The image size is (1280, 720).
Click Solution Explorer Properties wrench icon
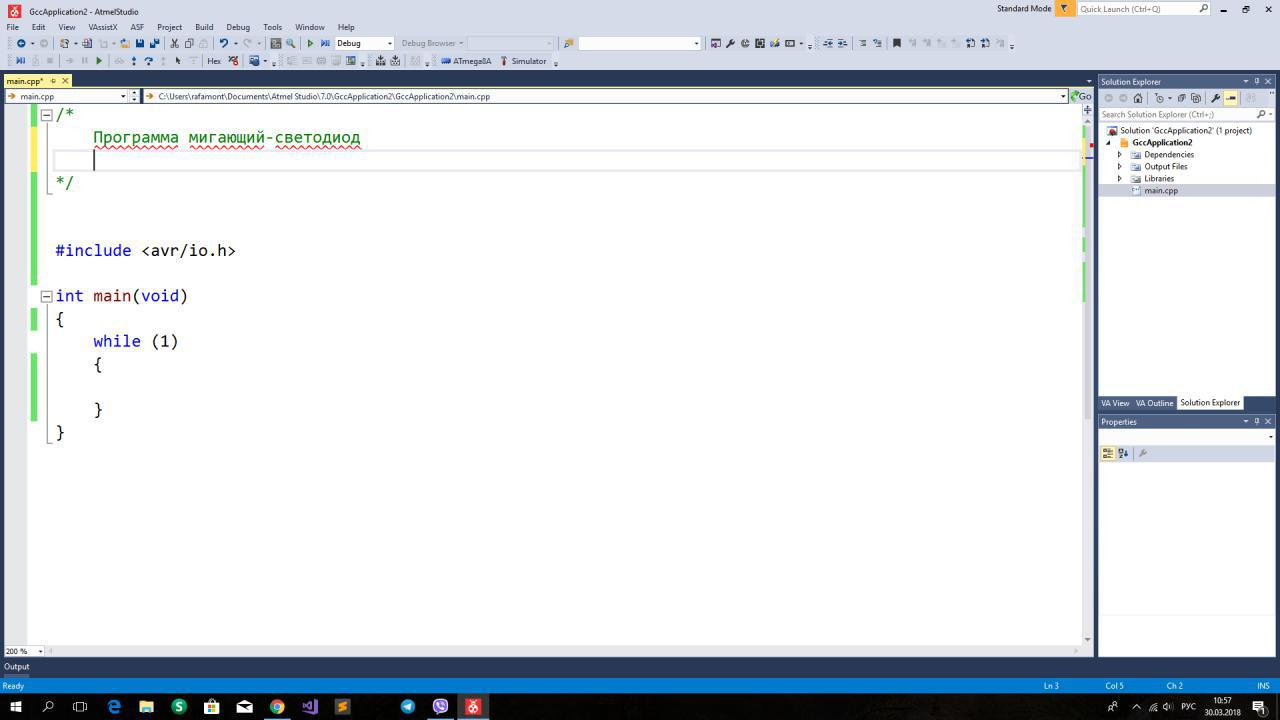[1215, 98]
